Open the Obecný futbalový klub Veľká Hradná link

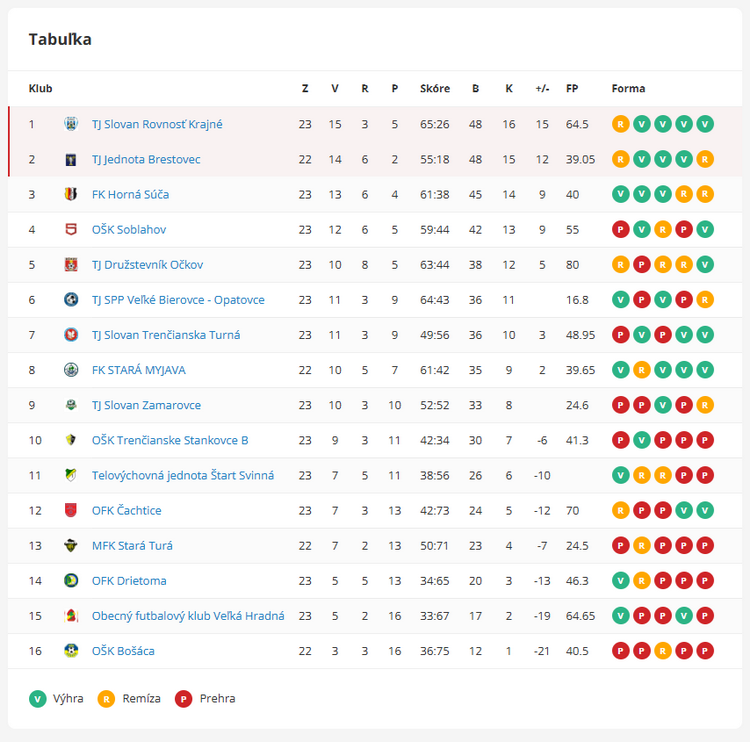pos(188,616)
